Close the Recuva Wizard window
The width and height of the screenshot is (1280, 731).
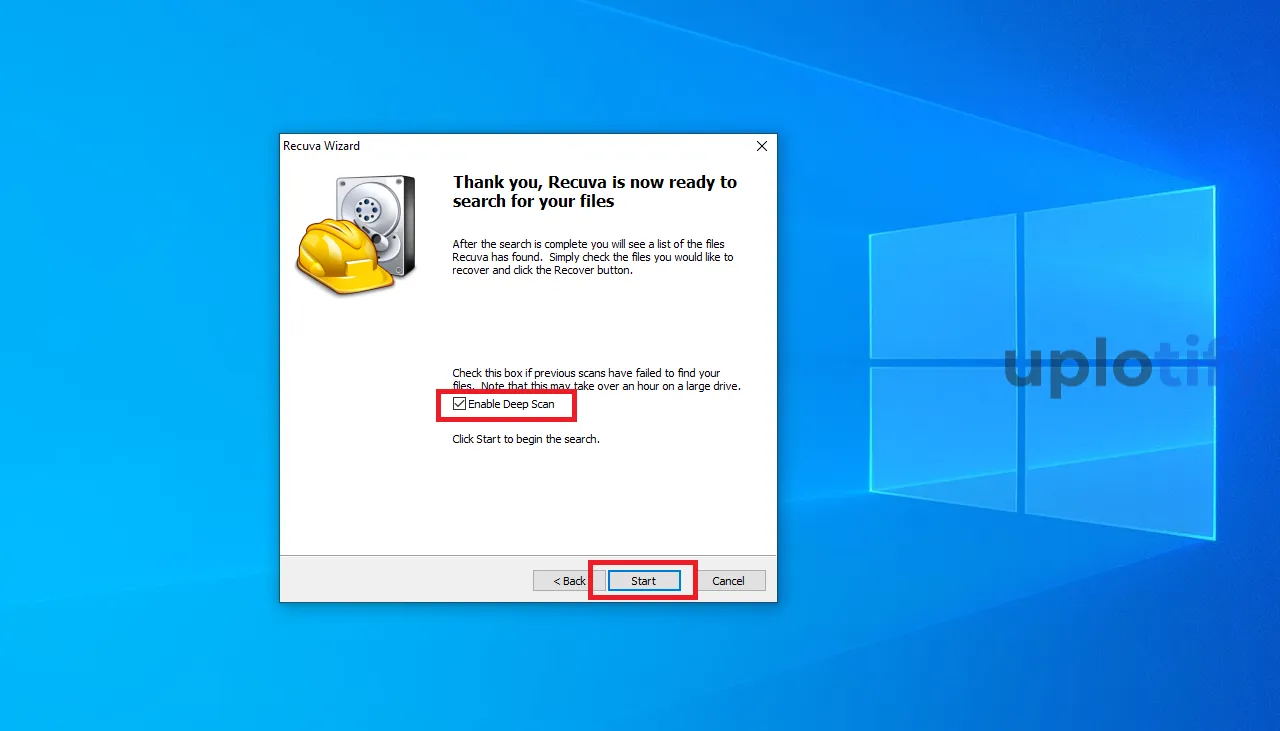click(762, 146)
